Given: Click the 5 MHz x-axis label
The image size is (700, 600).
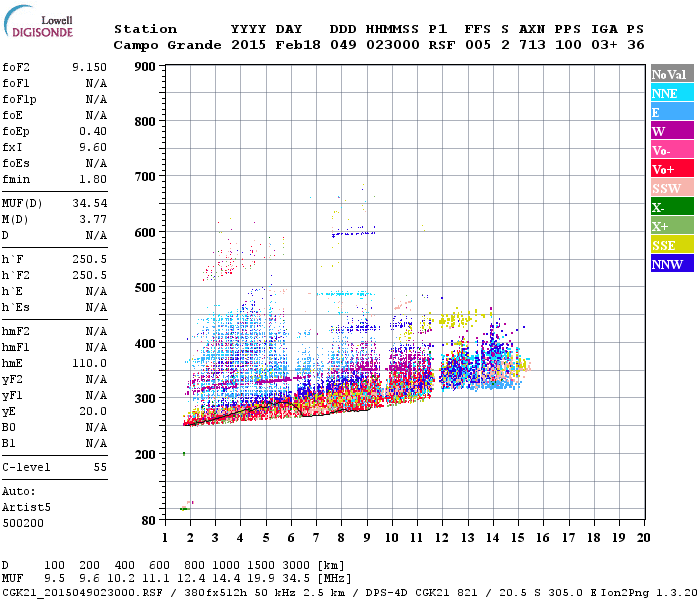Looking at the screenshot, I should tap(266, 538).
